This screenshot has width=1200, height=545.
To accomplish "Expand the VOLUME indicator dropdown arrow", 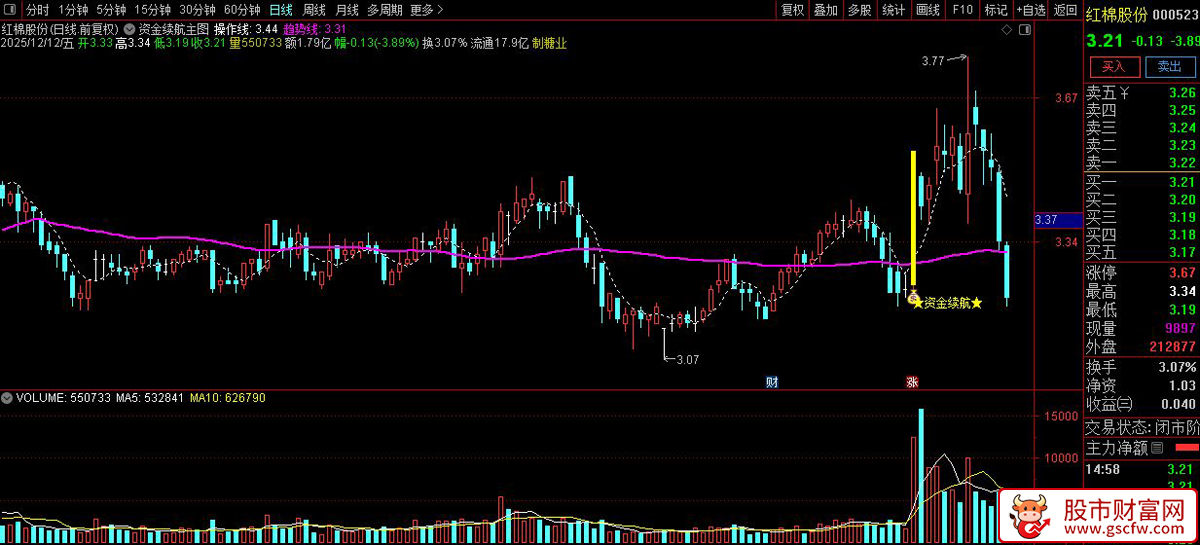I will pyautogui.click(x=8, y=398).
